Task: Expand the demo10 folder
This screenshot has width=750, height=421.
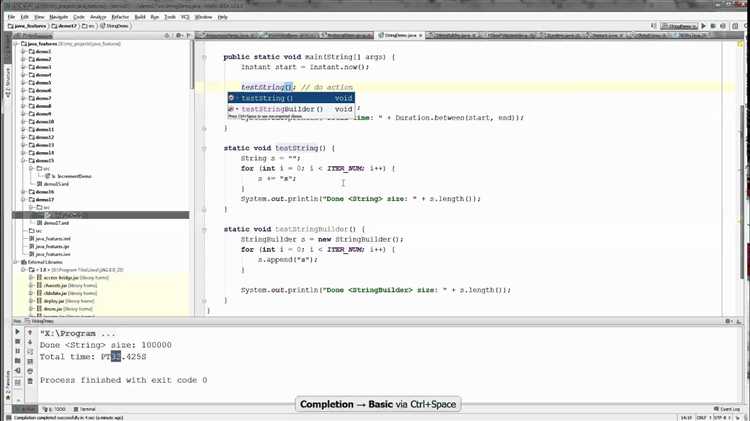Action: click(x=23, y=122)
